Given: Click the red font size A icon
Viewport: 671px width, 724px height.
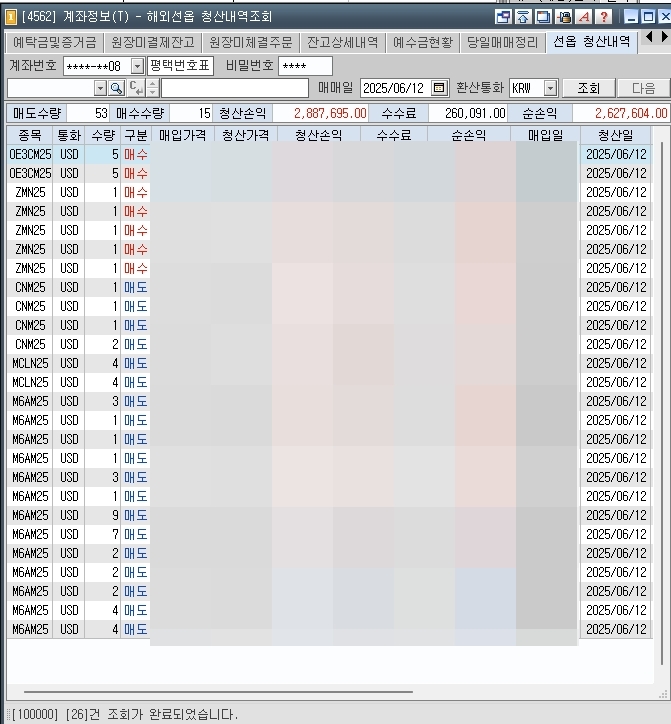Looking at the screenshot, I should tap(584, 17).
